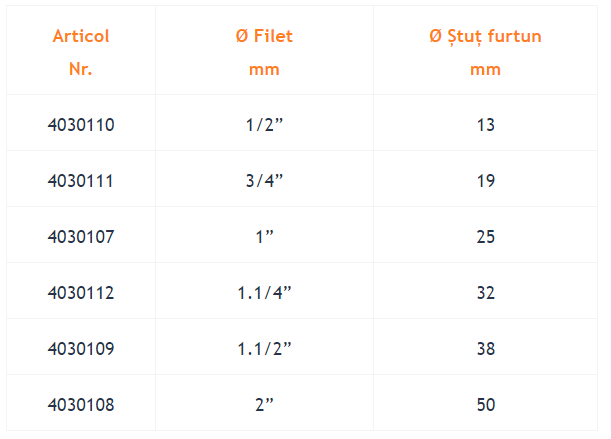Select the 1/2" thread size cell

click(264, 125)
